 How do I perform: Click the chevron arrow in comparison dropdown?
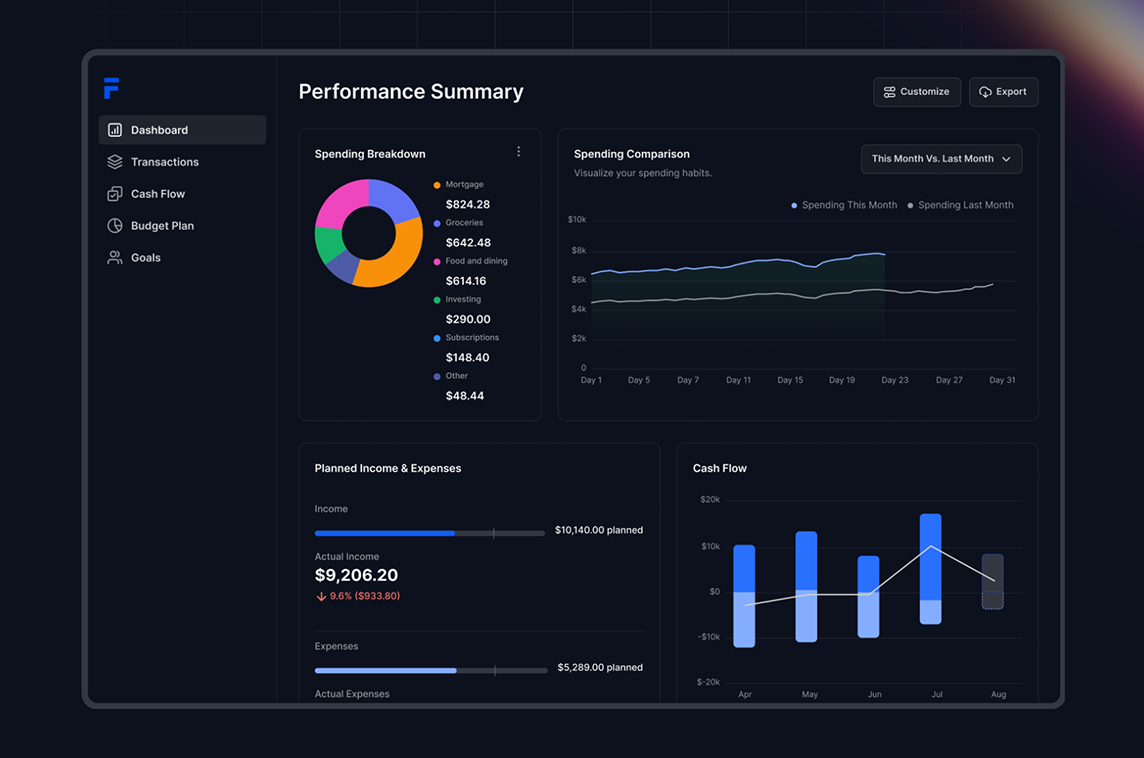pyautogui.click(x=1006, y=159)
